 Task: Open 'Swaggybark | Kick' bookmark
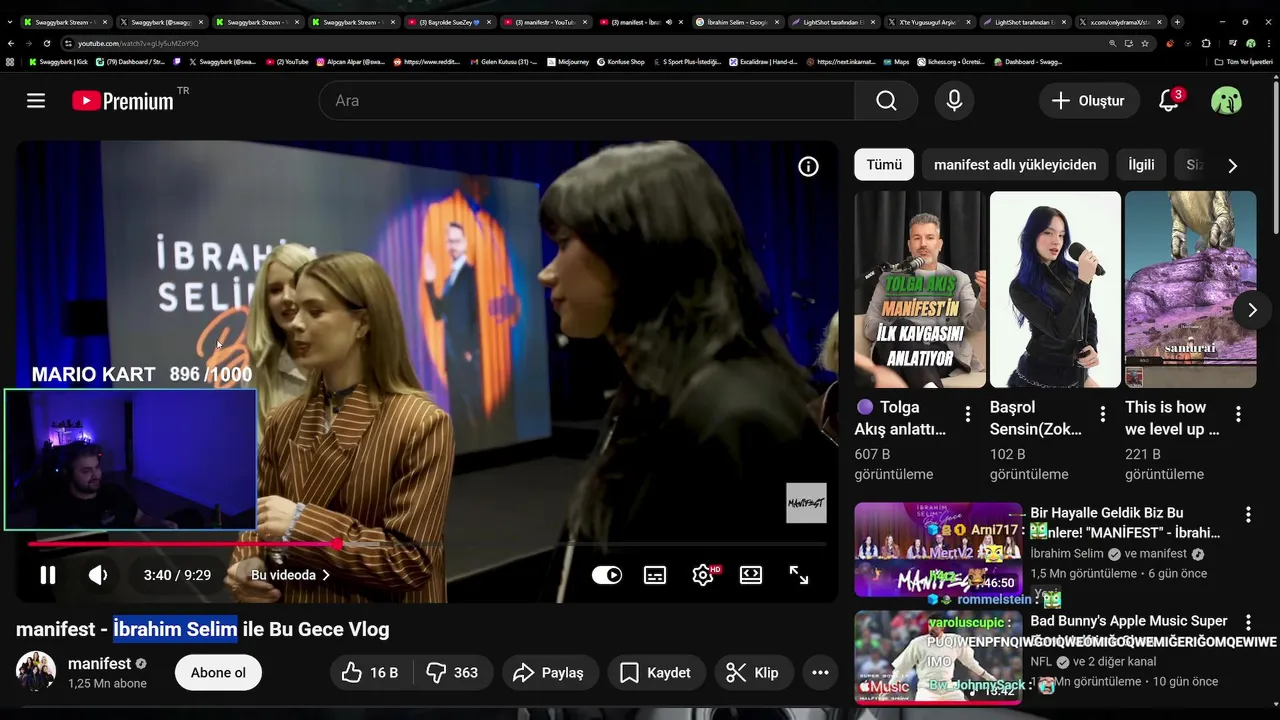(58, 62)
